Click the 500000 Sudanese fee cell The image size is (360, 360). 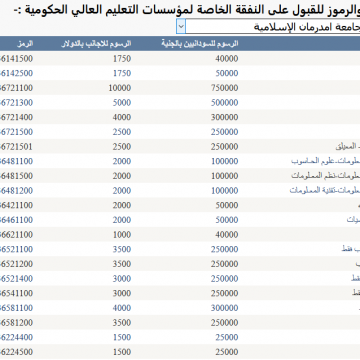(224, 103)
